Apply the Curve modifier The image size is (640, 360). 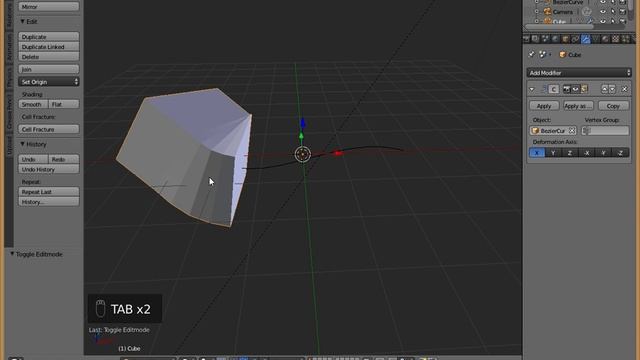click(544, 106)
